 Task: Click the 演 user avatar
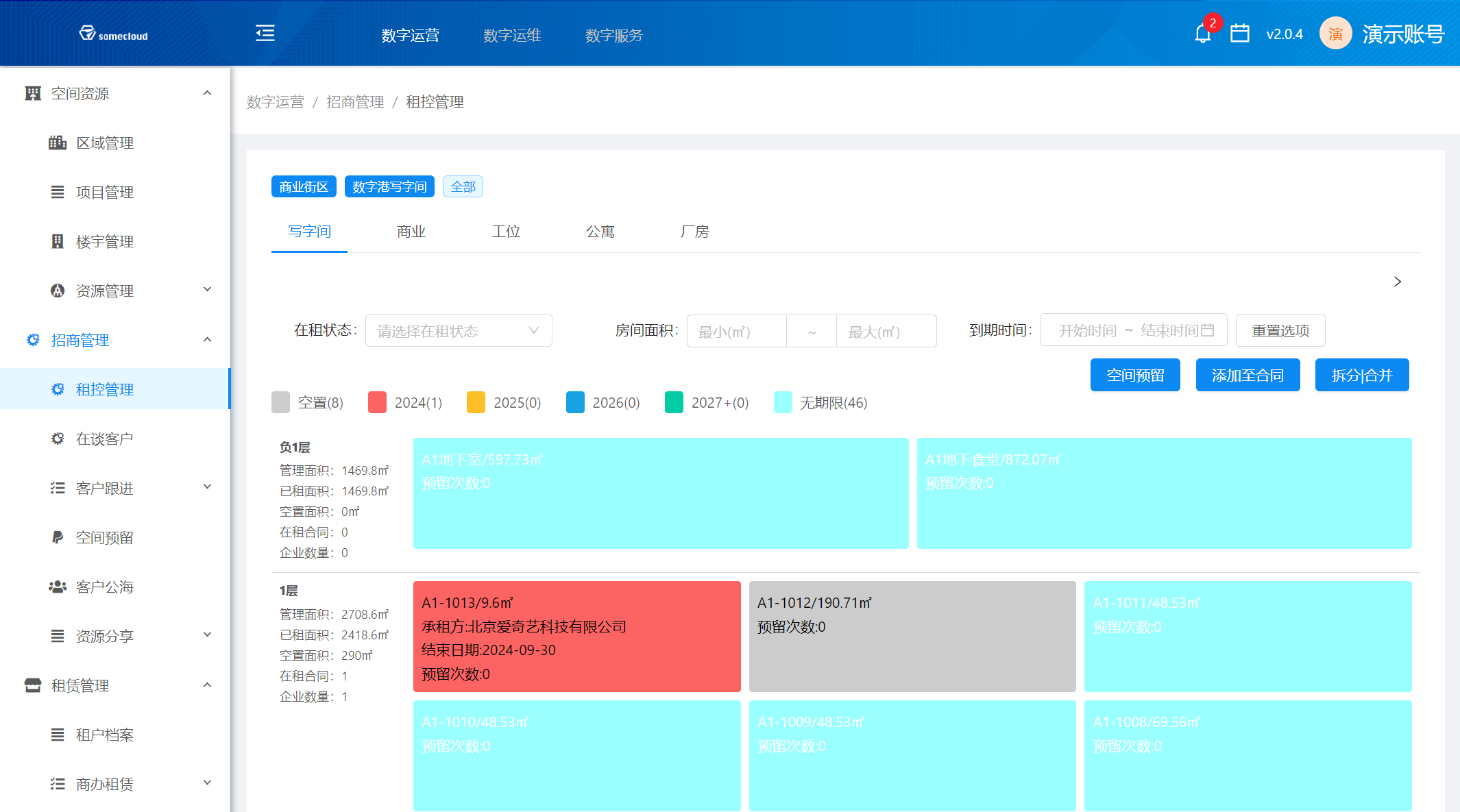1335,34
